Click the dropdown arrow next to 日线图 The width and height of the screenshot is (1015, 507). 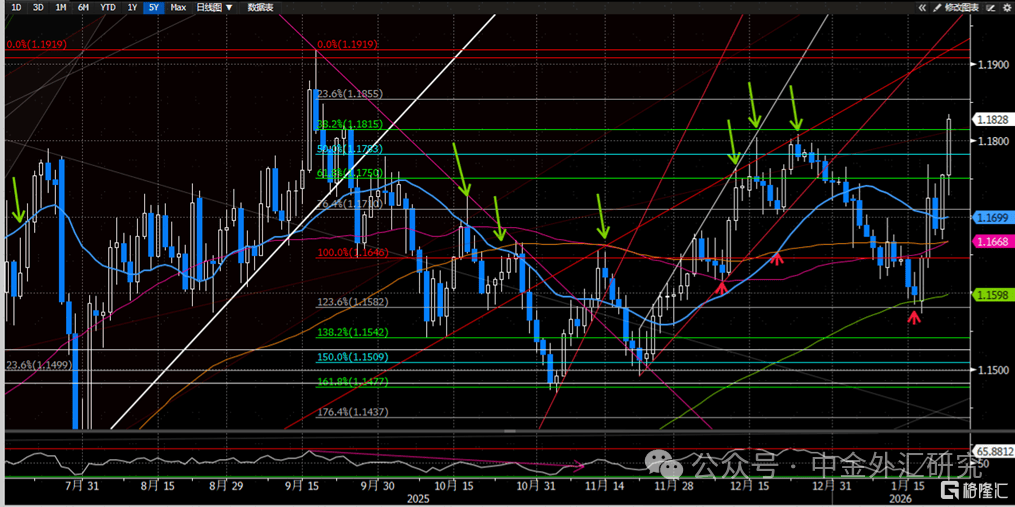click(230, 7)
